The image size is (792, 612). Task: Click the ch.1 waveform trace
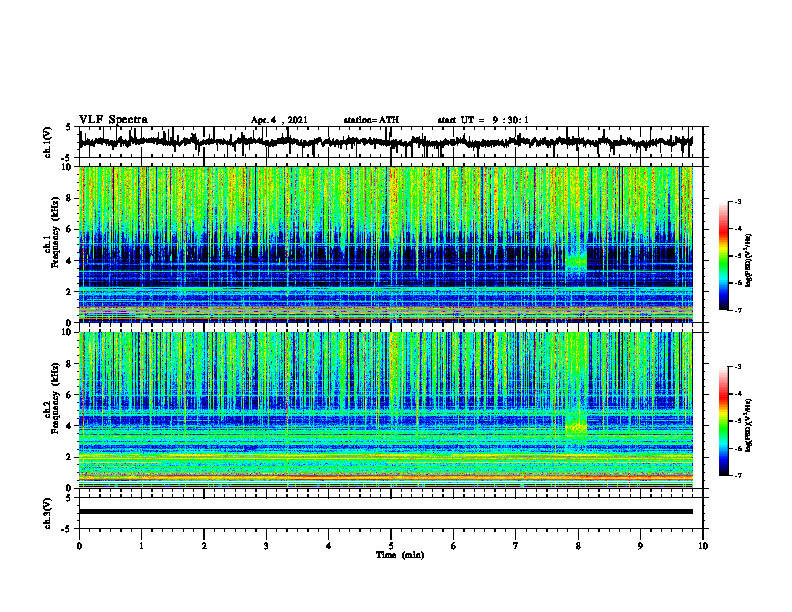pos(385,142)
